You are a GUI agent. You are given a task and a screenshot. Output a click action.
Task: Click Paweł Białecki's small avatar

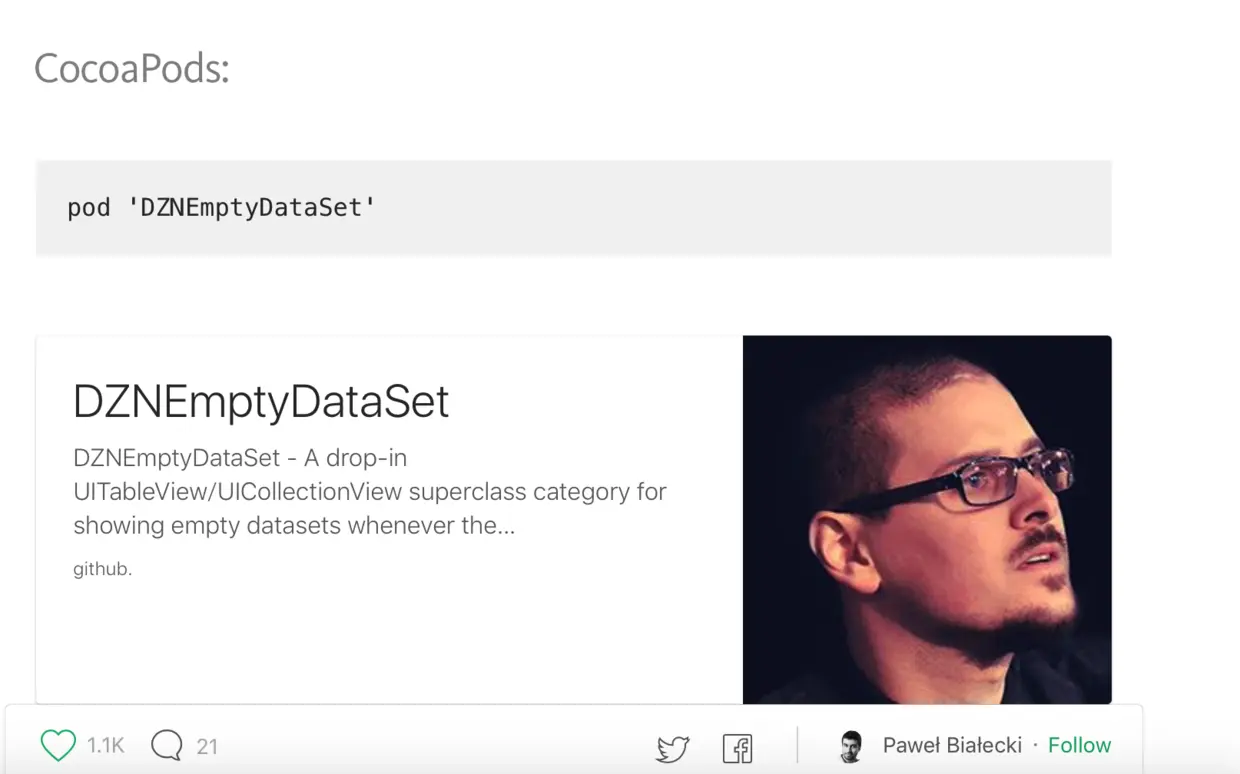point(851,746)
